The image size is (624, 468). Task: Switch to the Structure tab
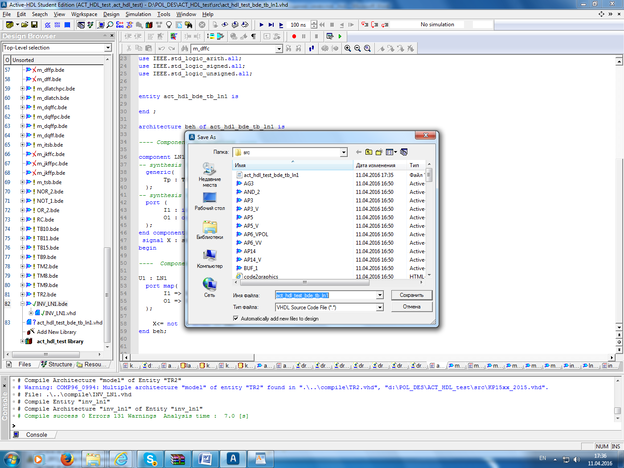59,365
